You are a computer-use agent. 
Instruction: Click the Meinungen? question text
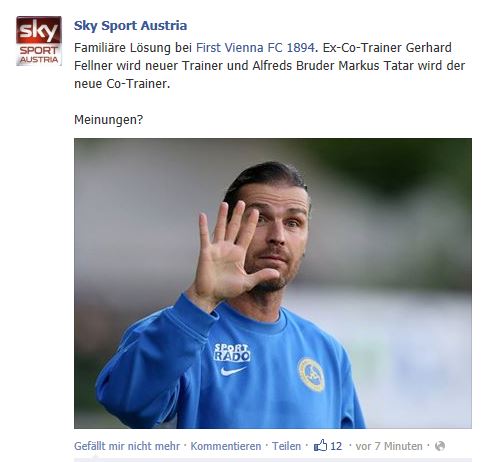[x=108, y=119]
